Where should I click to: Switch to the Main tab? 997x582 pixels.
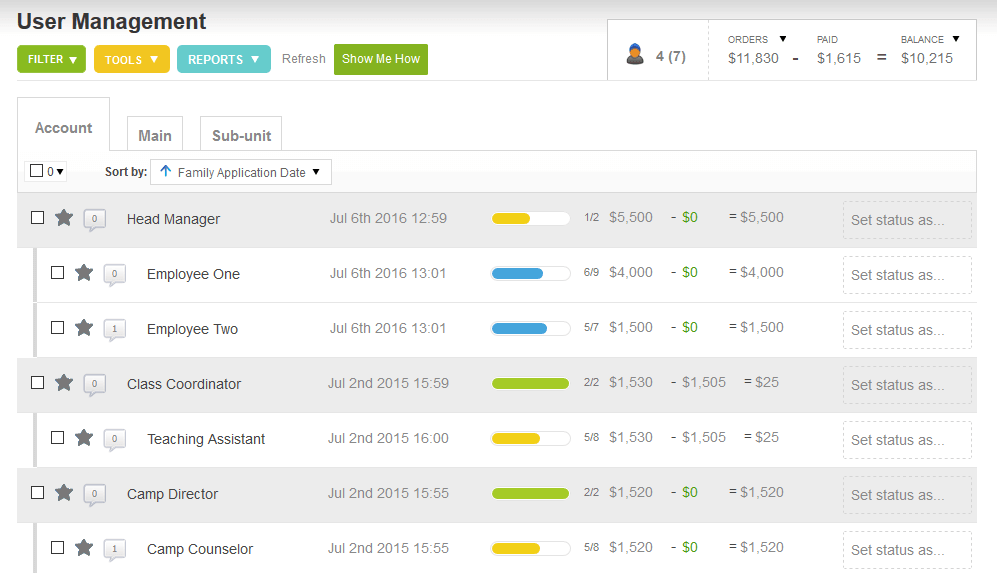pos(155,136)
